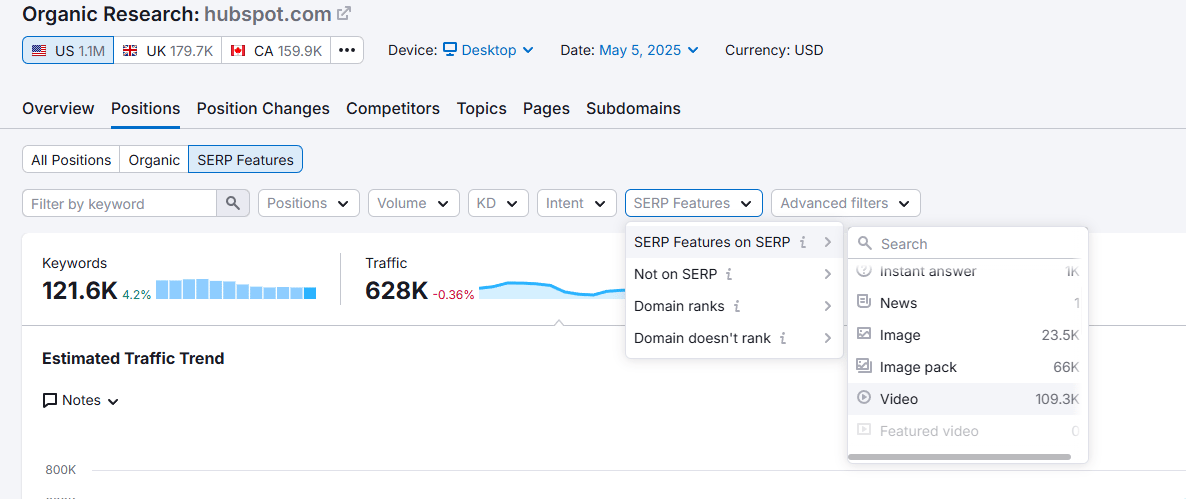This screenshot has height=499, width=1186.
Task: Switch to Organic positions view
Action: tap(154, 160)
